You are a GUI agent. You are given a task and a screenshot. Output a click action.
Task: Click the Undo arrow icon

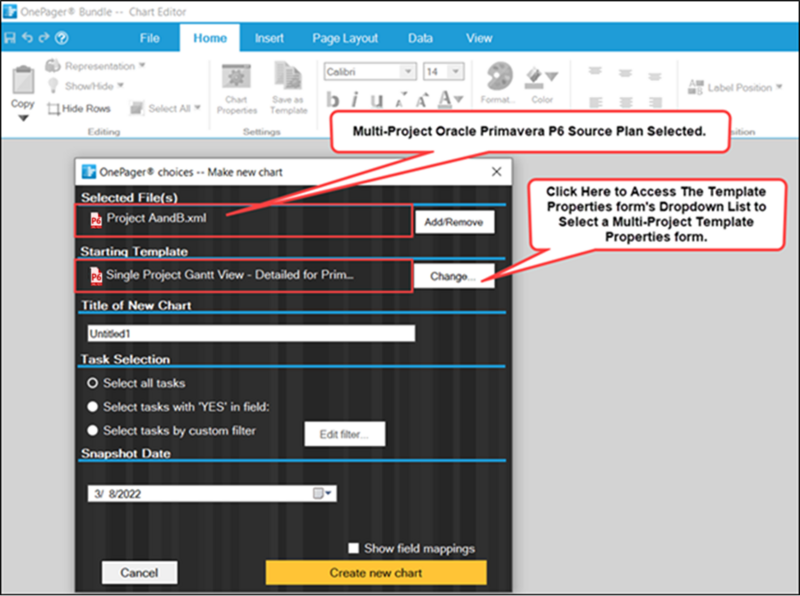(x=27, y=38)
